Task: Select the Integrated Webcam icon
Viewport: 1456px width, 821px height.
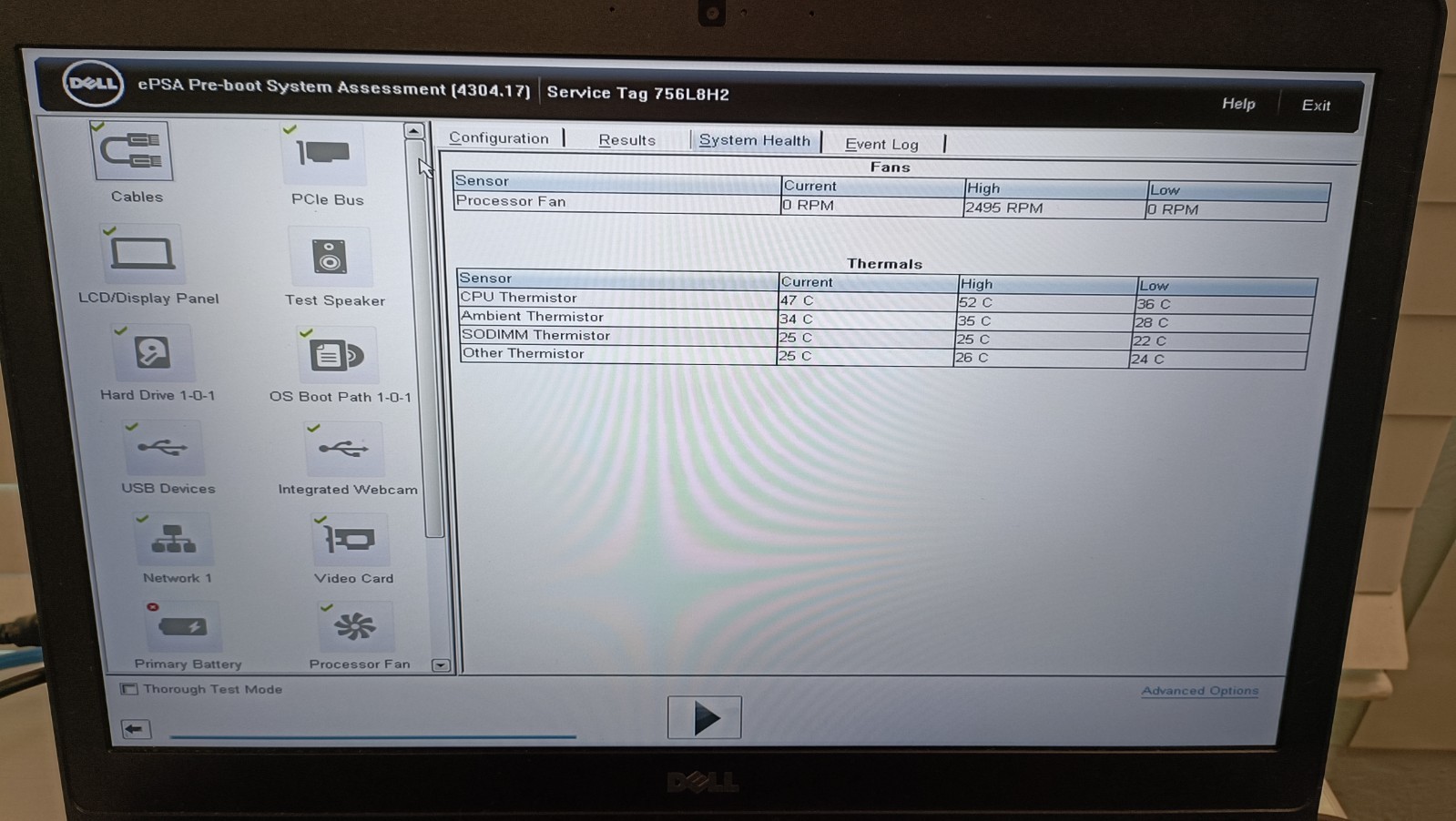Action: tap(344, 449)
